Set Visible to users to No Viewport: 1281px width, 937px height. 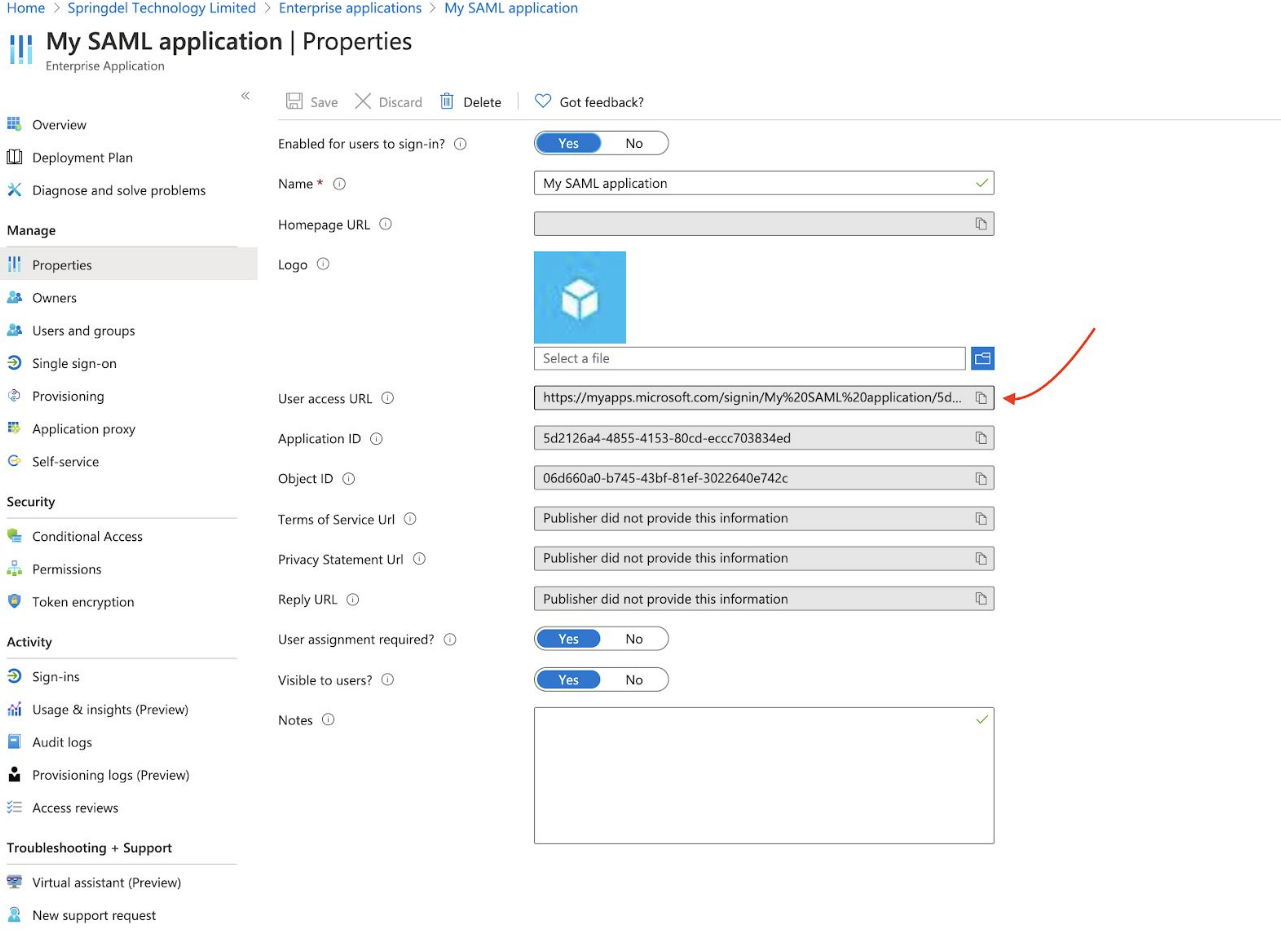(634, 680)
